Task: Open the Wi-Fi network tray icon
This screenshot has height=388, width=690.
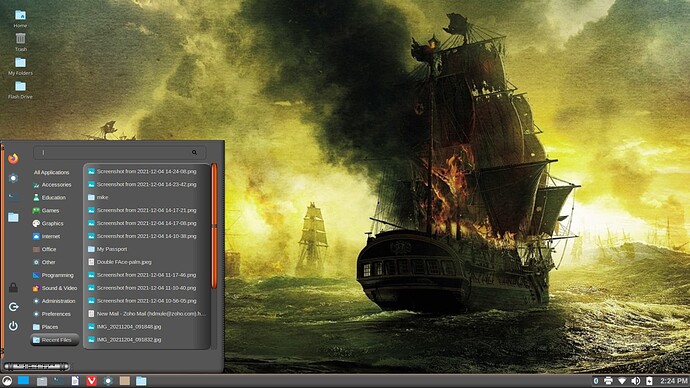Action: pos(622,381)
